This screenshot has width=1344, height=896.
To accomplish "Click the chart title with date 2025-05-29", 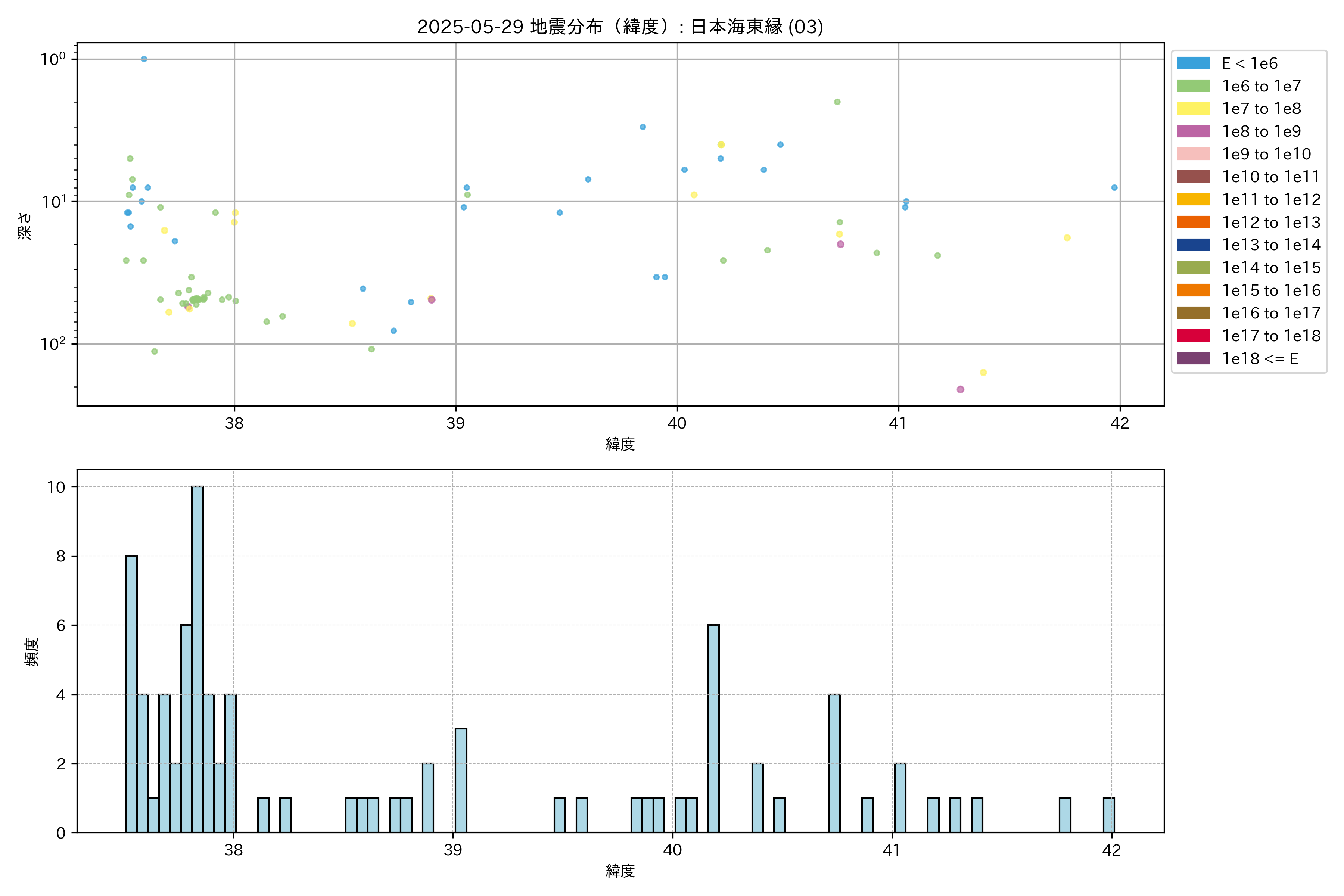I will click(620, 27).
